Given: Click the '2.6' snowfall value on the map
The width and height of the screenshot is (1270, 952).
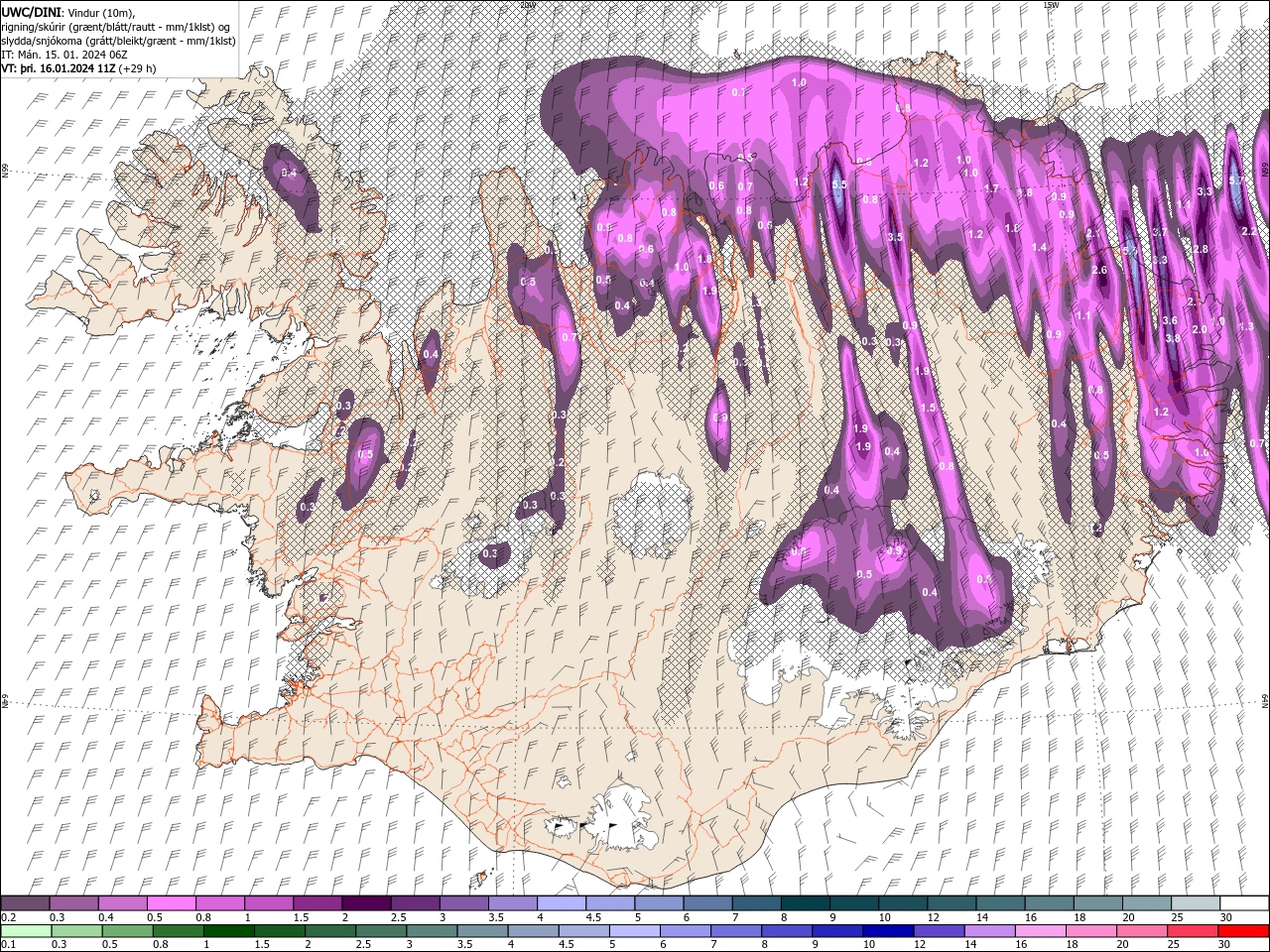Looking at the screenshot, I should (x=1099, y=270).
